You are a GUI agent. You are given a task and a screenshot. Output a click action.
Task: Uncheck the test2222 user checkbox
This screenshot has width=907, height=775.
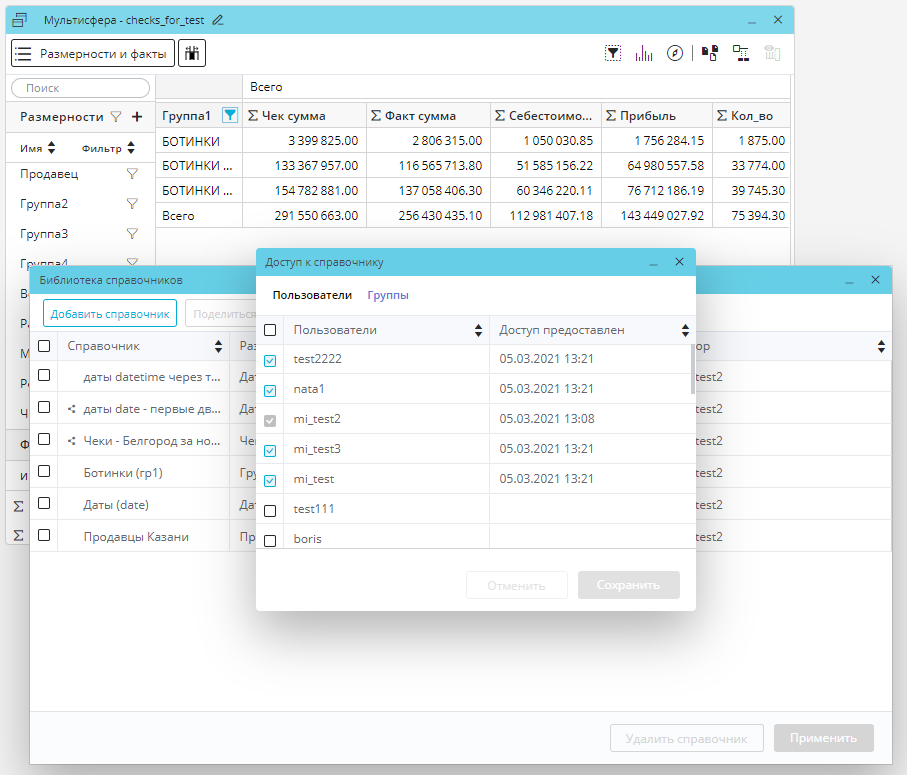pos(270,361)
